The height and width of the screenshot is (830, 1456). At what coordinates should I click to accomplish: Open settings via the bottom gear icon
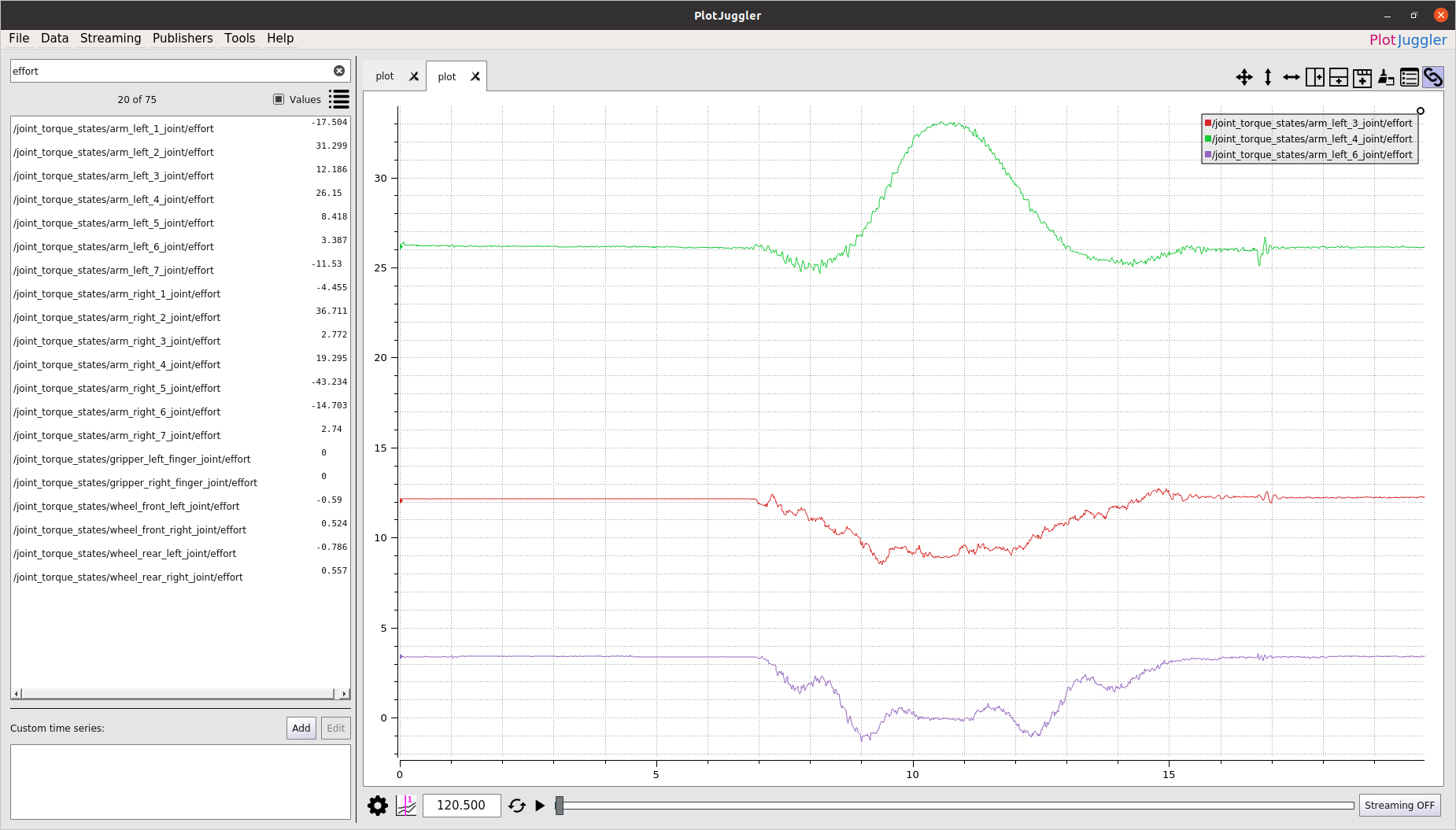tap(378, 806)
